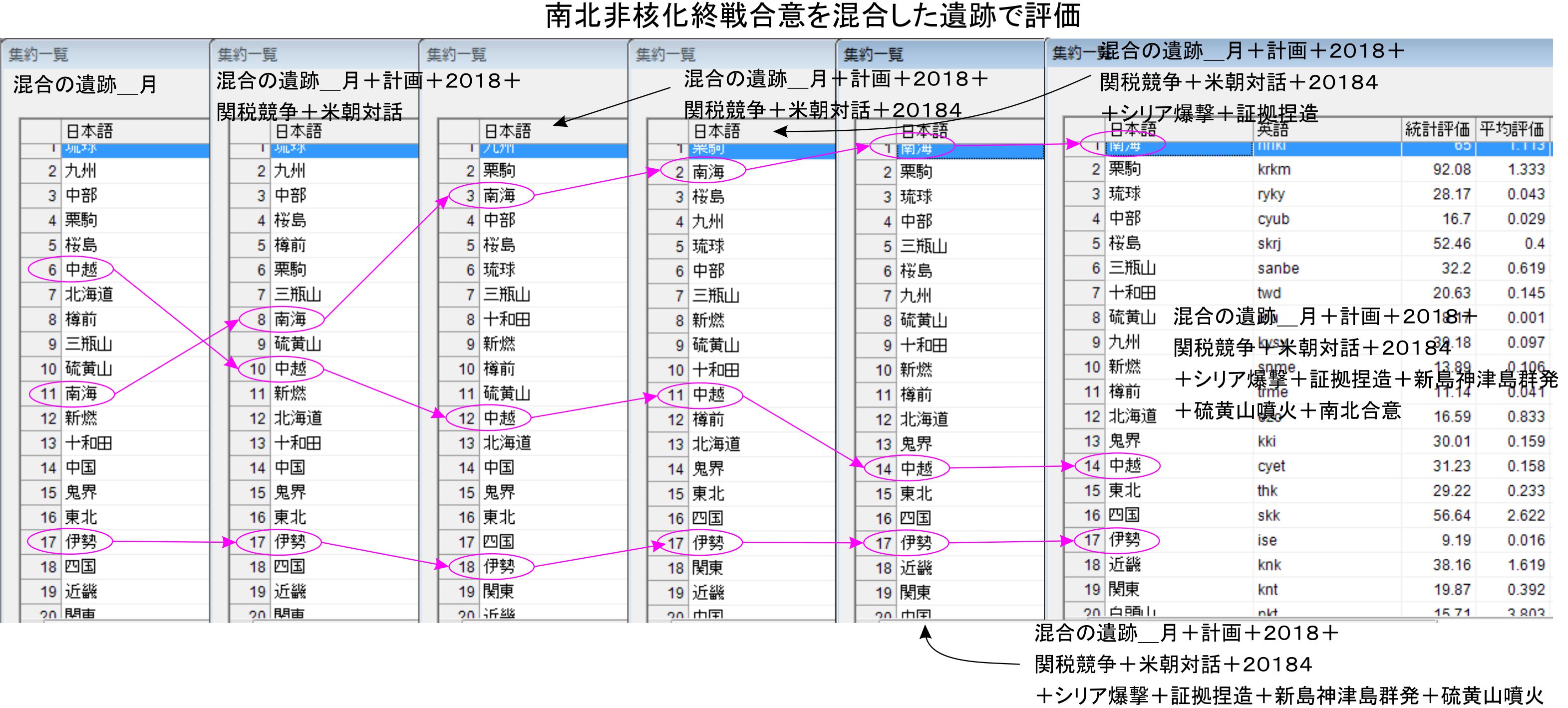Select the ryky row in the rightmost table

click(x=1270, y=194)
